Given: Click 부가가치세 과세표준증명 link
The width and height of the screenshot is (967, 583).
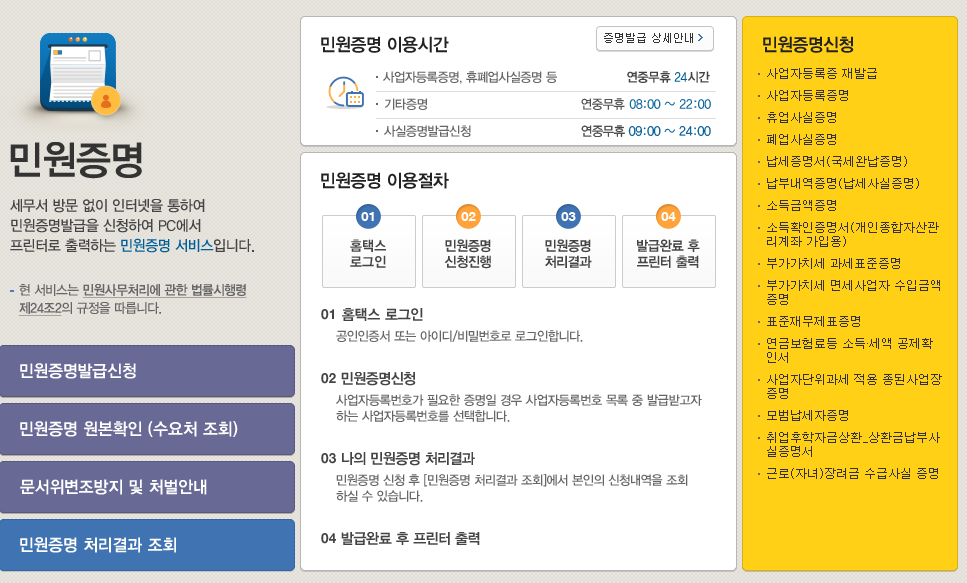Looking at the screenshot, I should tap(833, 263).
